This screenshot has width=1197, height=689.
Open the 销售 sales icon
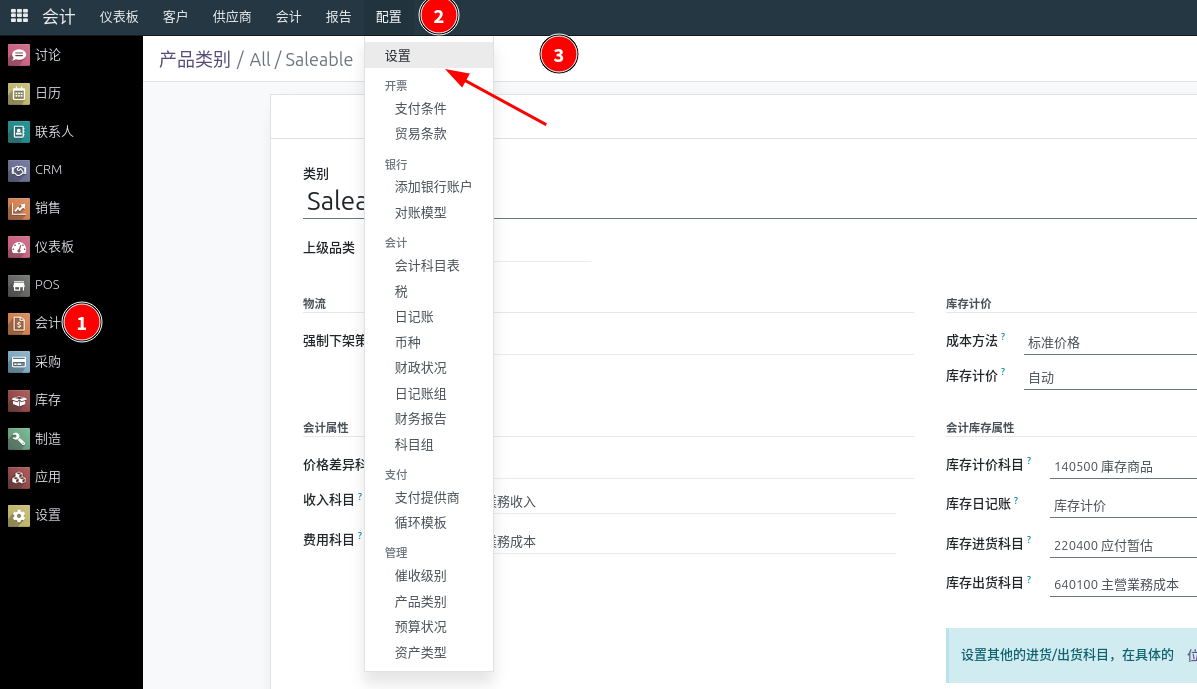[x=19, y=208]
